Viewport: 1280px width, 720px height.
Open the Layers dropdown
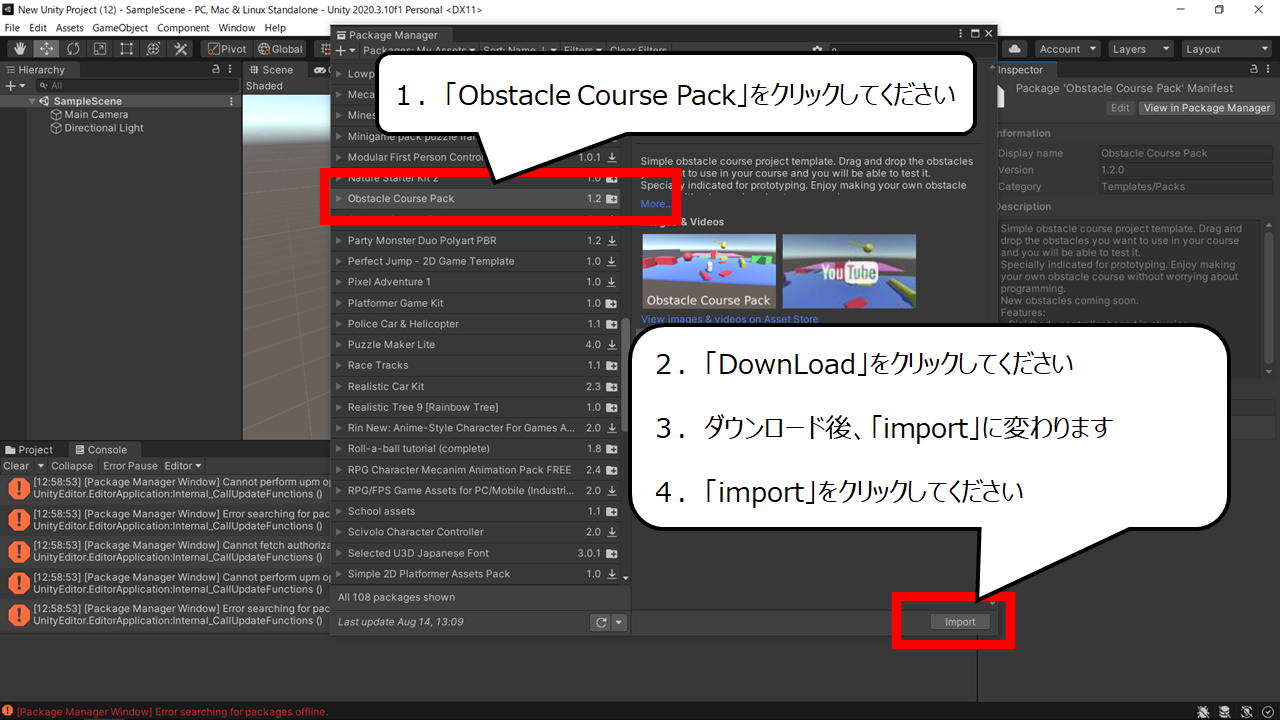[1140, 49]
